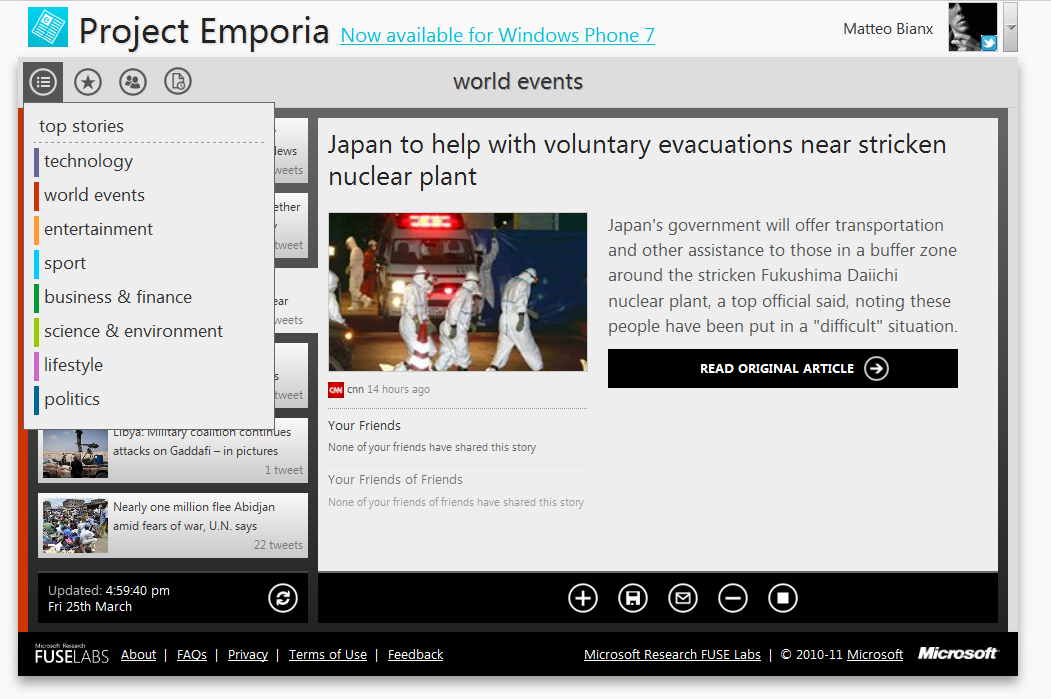Click the Project Emporia title text

coord(204,31)
